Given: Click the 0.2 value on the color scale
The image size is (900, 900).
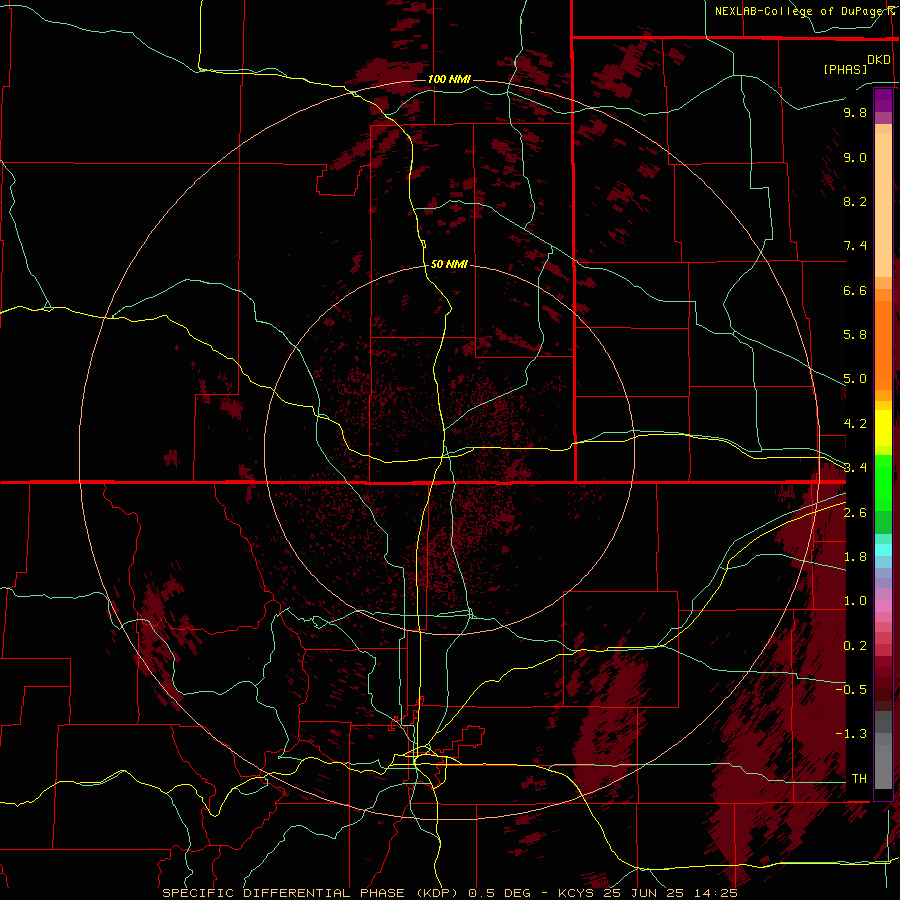Looking at the screenshot, I should 855,646.
